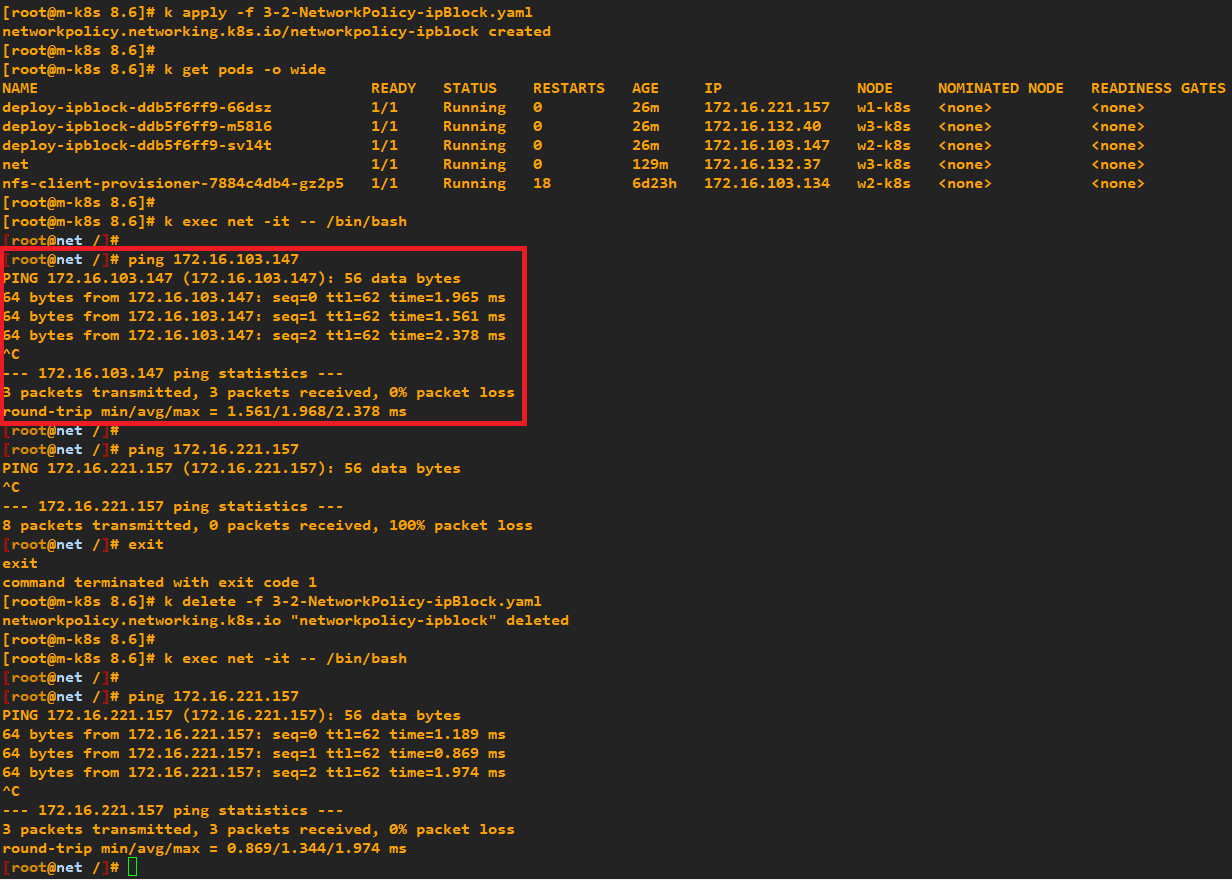This screenshot has height=880, width=1232.
Task: Click the READINESS GATES column header
Action: (1158, 88)
